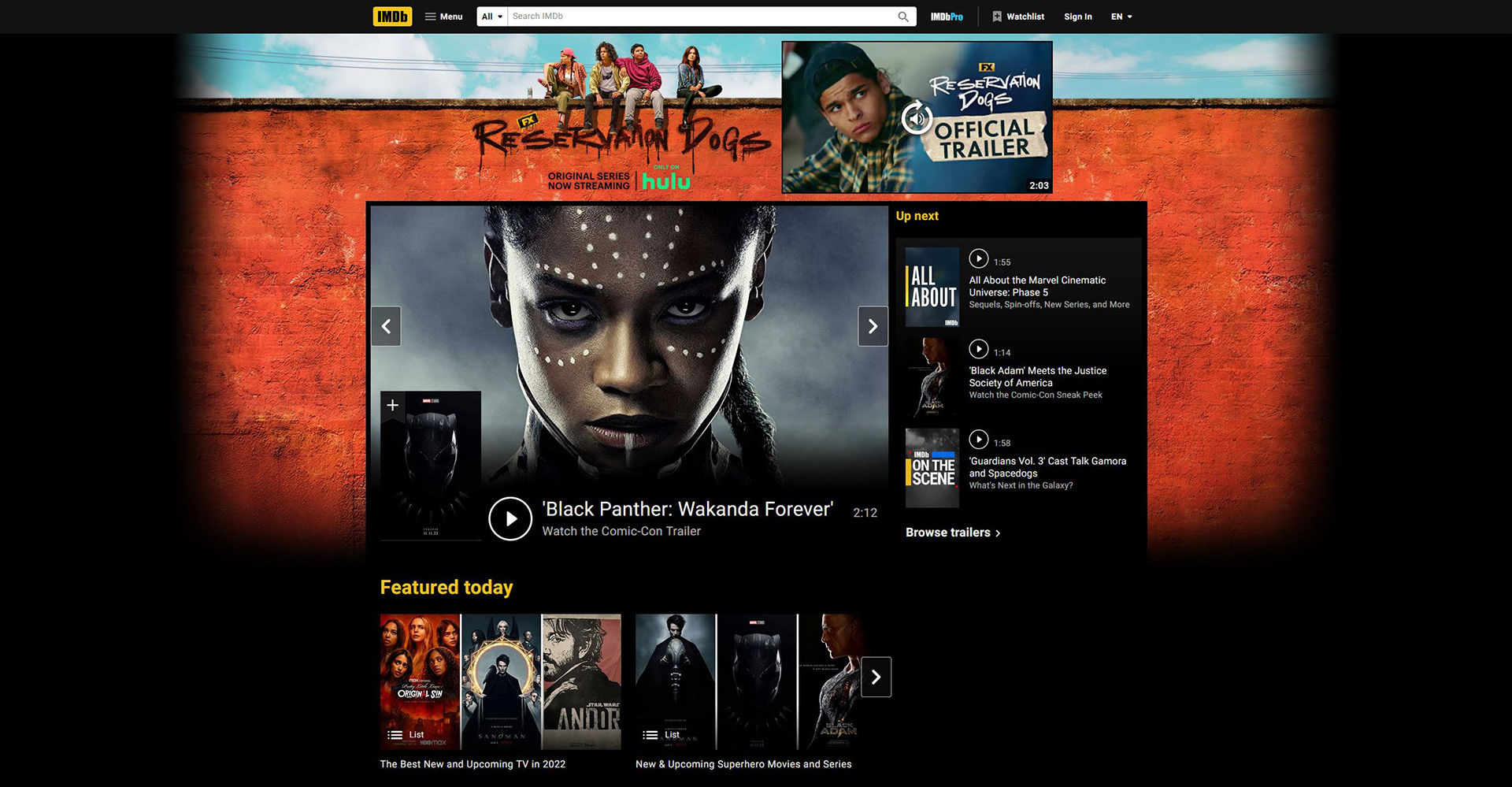The image size is (1512, 787).
Task: Play the Black Adam Justice Society video
Action: [979, 349]
